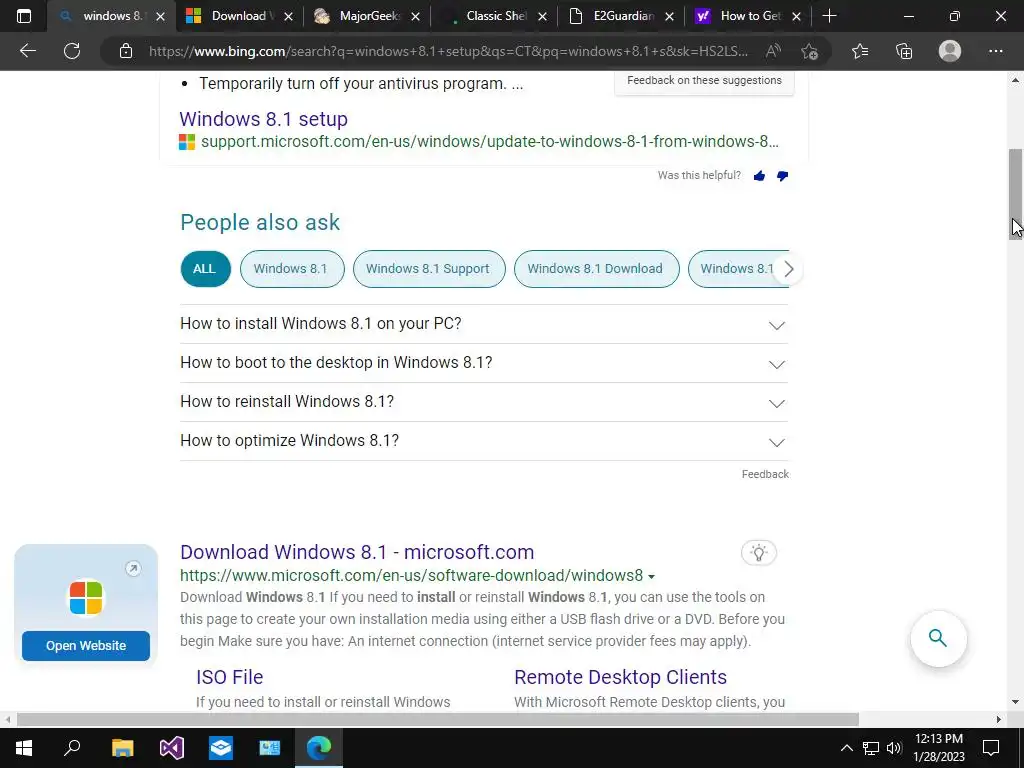The image size is (1024, 768).
Task: Show more filter chips with right chevron
Action: (x=789, y=269)
